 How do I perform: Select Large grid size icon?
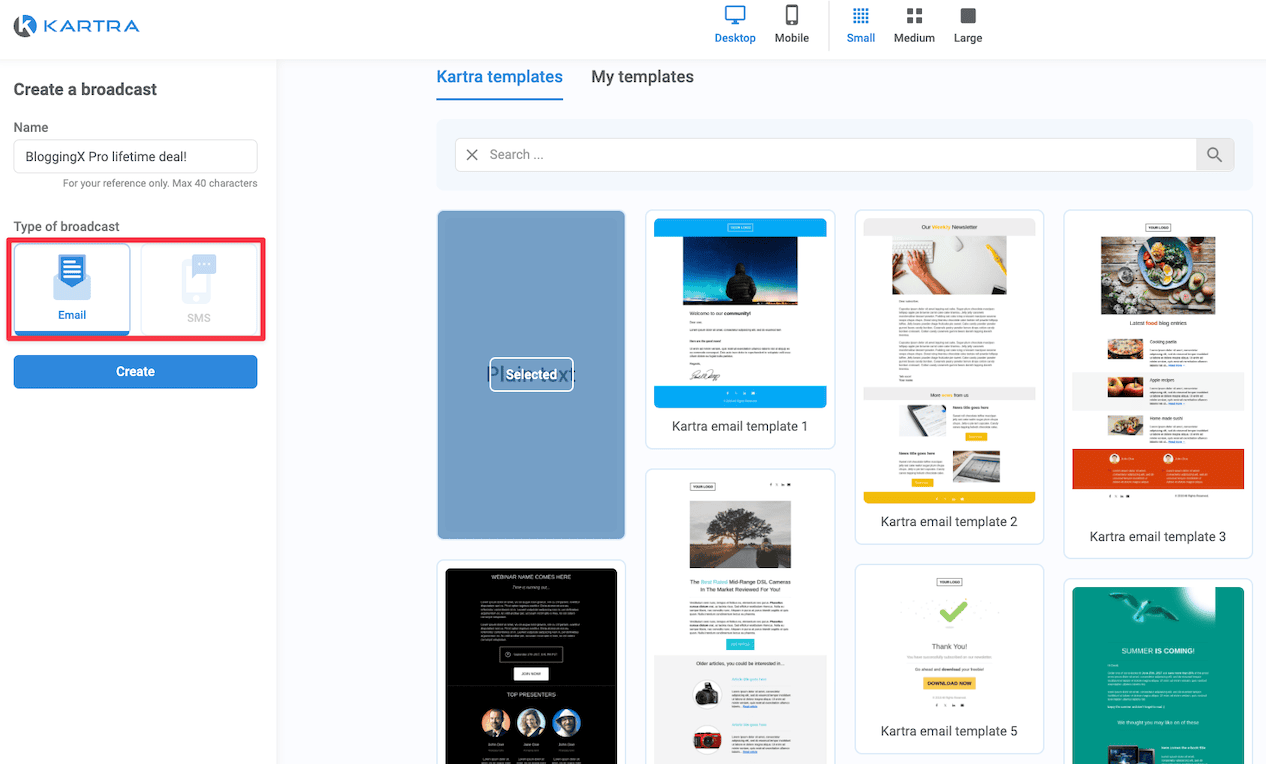[967, 16]
